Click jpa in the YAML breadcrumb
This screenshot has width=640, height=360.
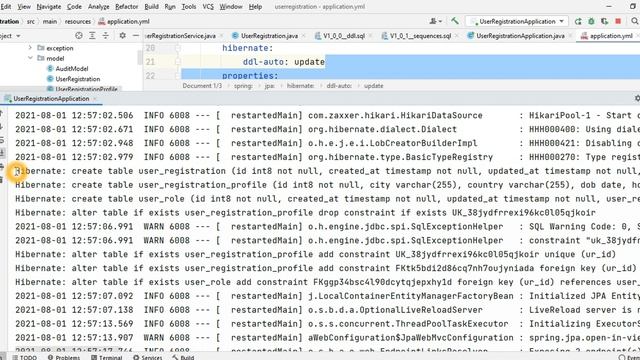269,86
